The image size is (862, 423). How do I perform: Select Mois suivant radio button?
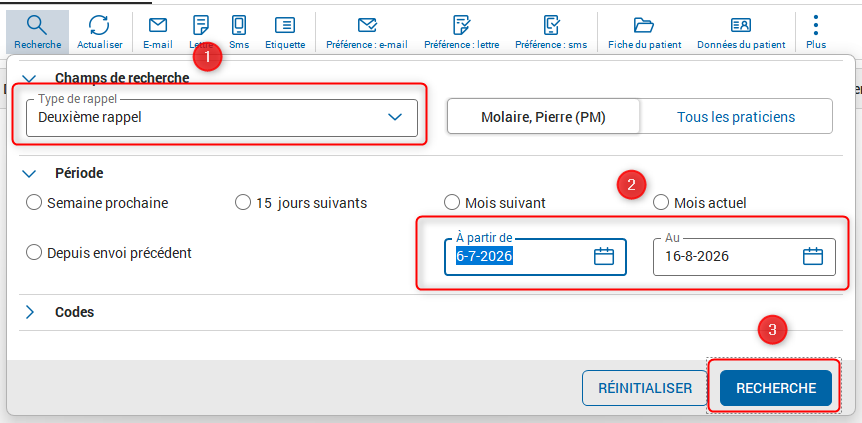451,203
